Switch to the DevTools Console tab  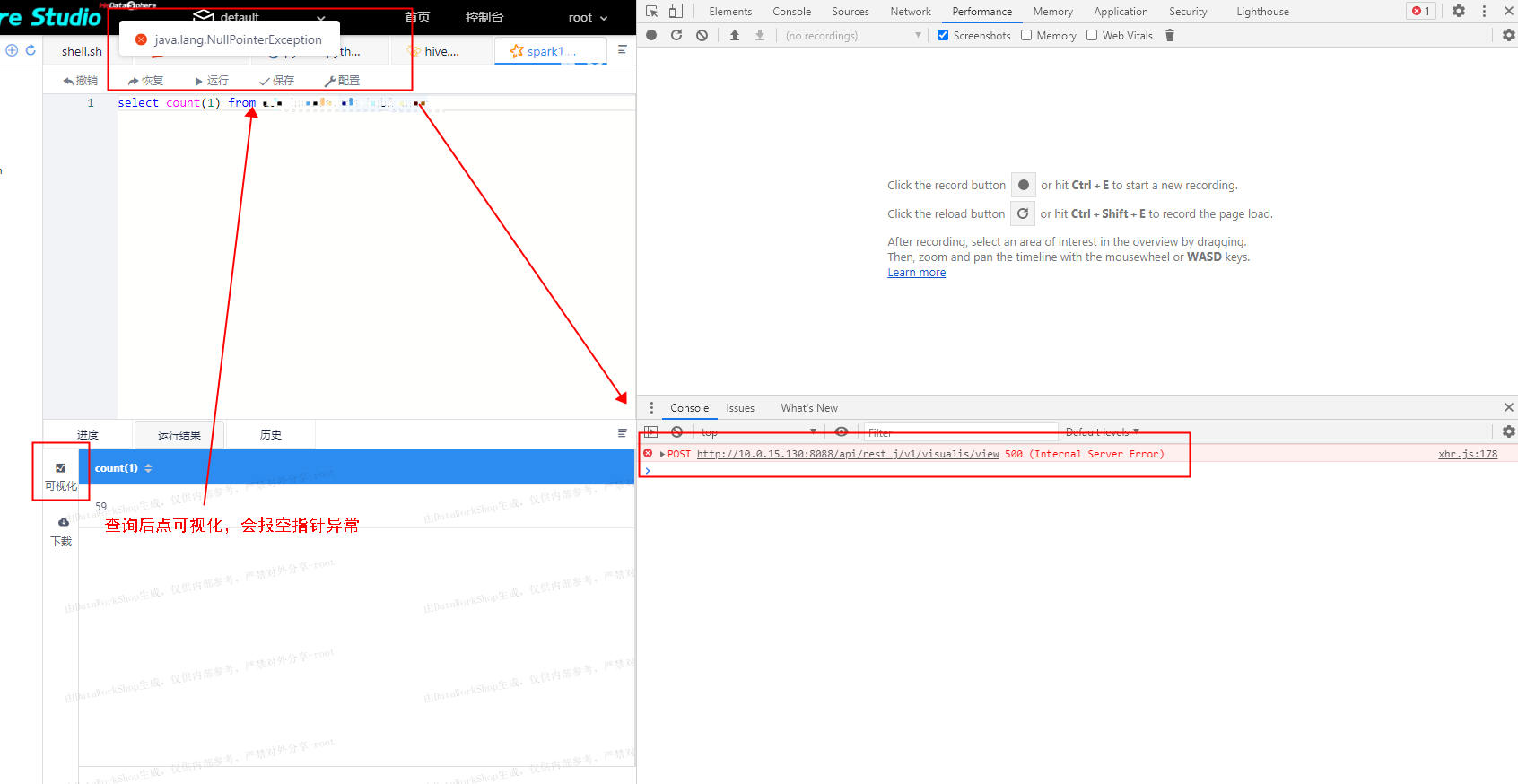click(x=791, y=11)
